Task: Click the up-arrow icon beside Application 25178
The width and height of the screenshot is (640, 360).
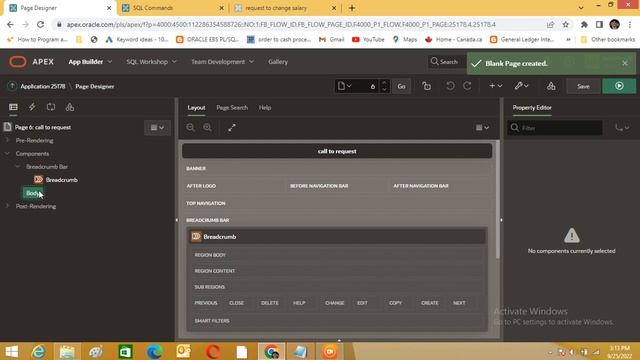Action: click(x=12, y=86)
